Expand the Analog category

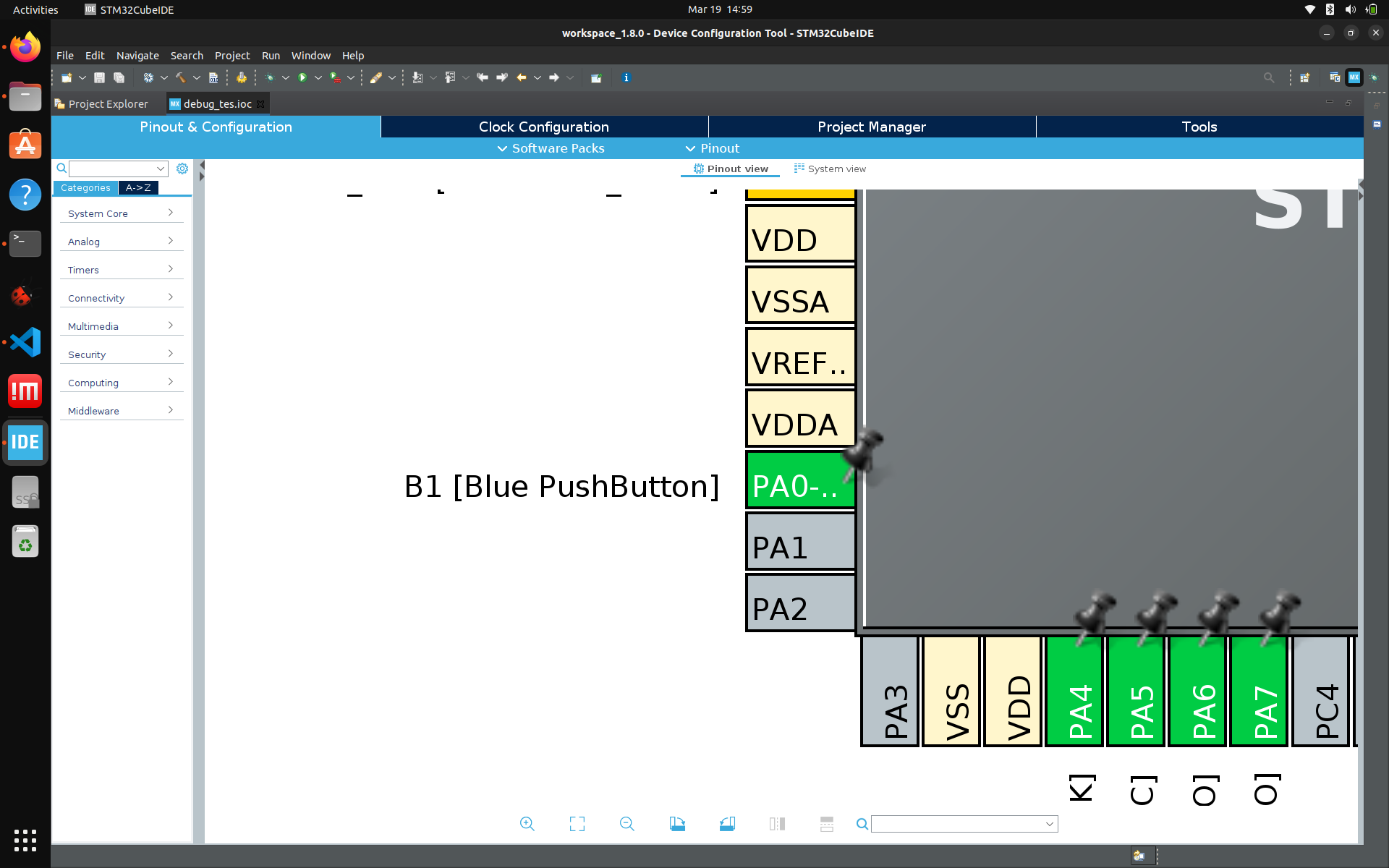click(121, 242)
